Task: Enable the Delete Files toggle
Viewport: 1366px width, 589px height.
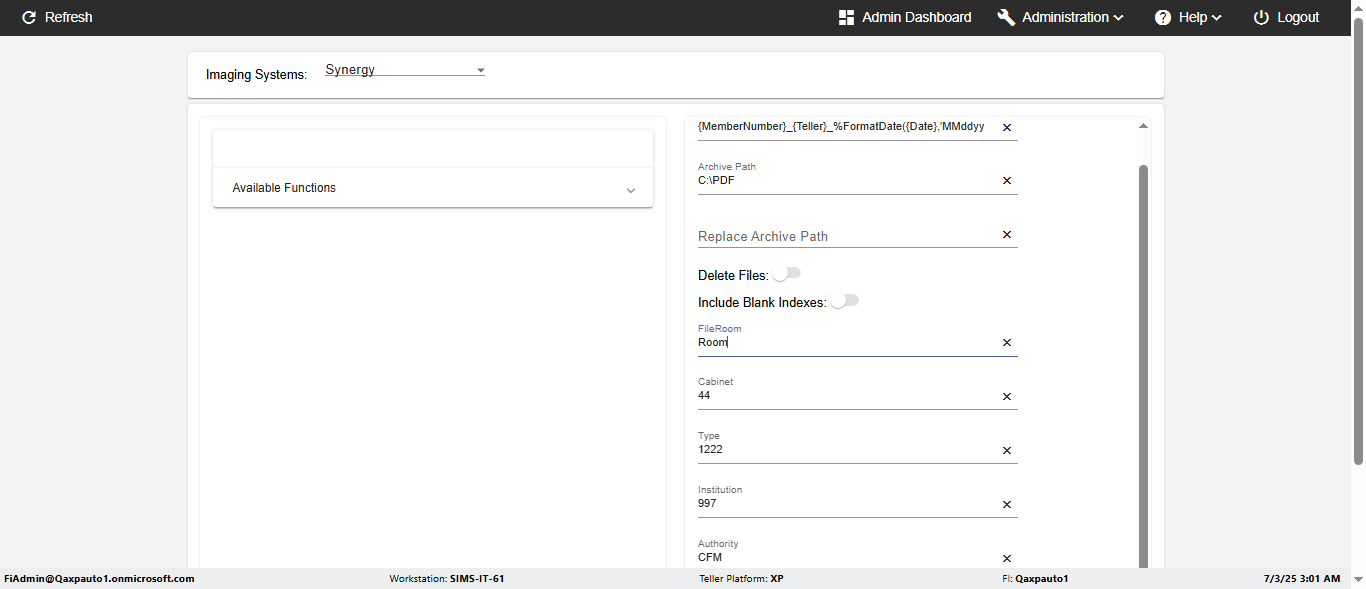Action: pyautogui.click(x=787, y=274)
